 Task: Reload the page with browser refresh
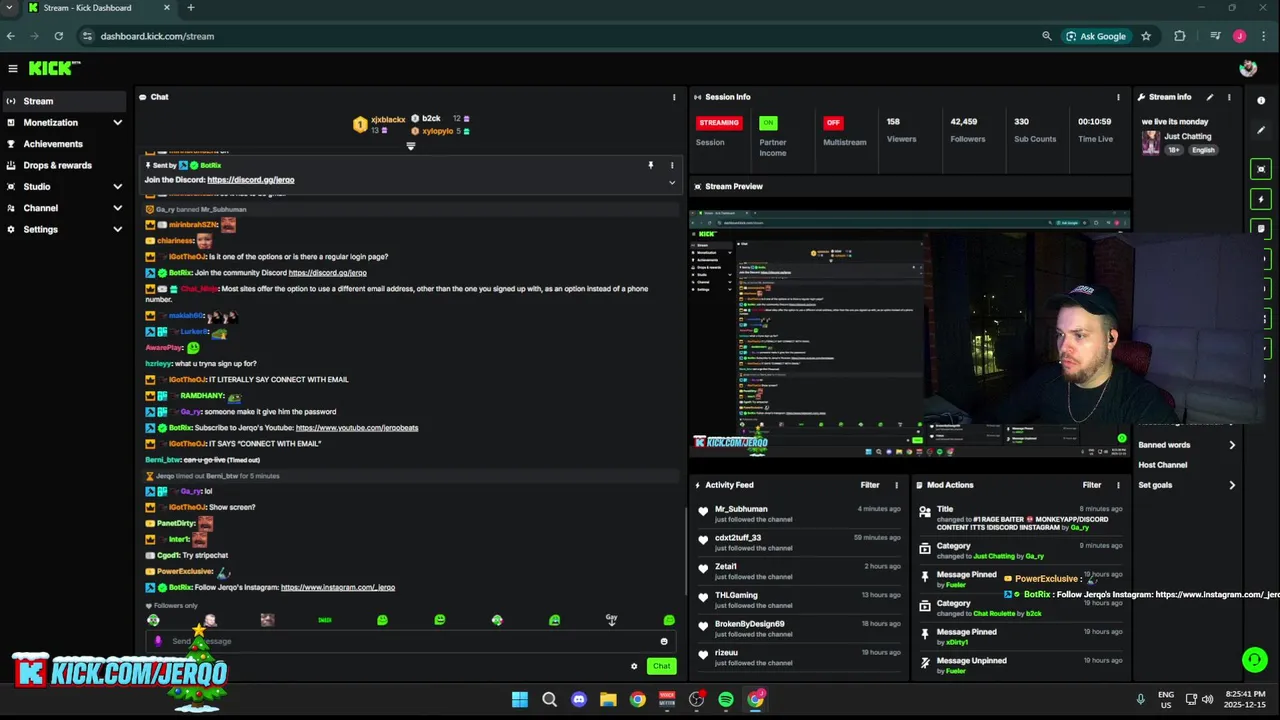click(x=59, y=36)
